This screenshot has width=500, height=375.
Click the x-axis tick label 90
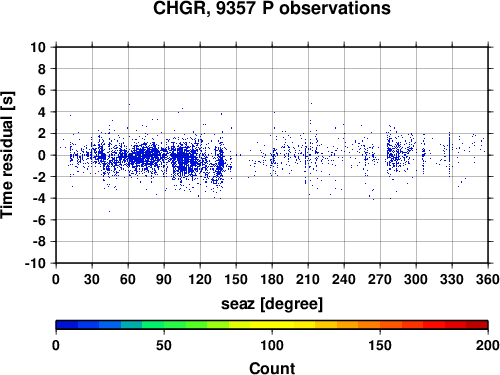tap(164, 279)
